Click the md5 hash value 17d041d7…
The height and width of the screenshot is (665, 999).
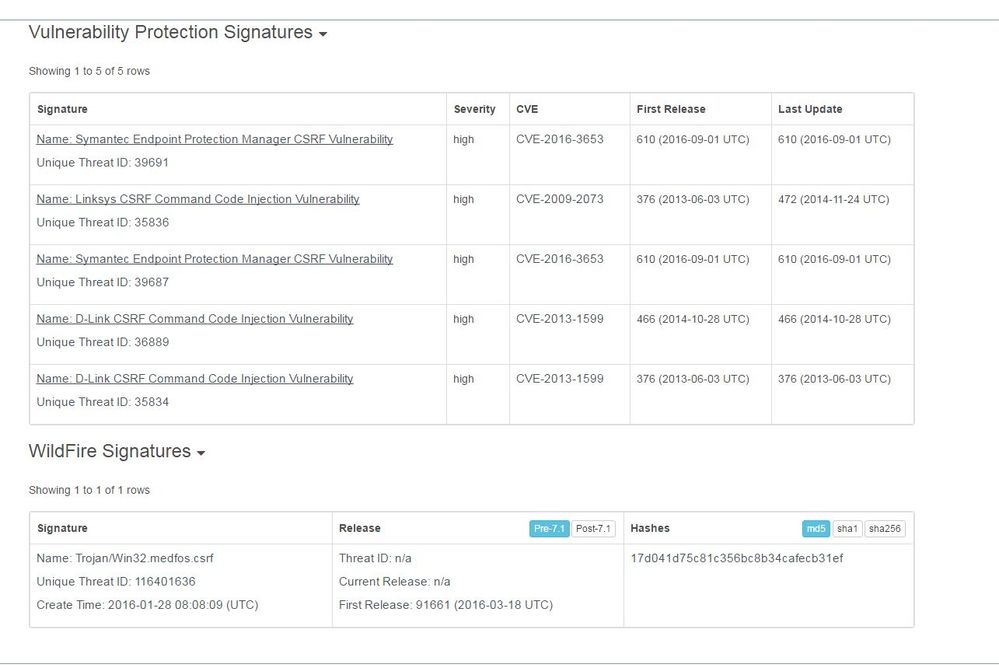737,558
